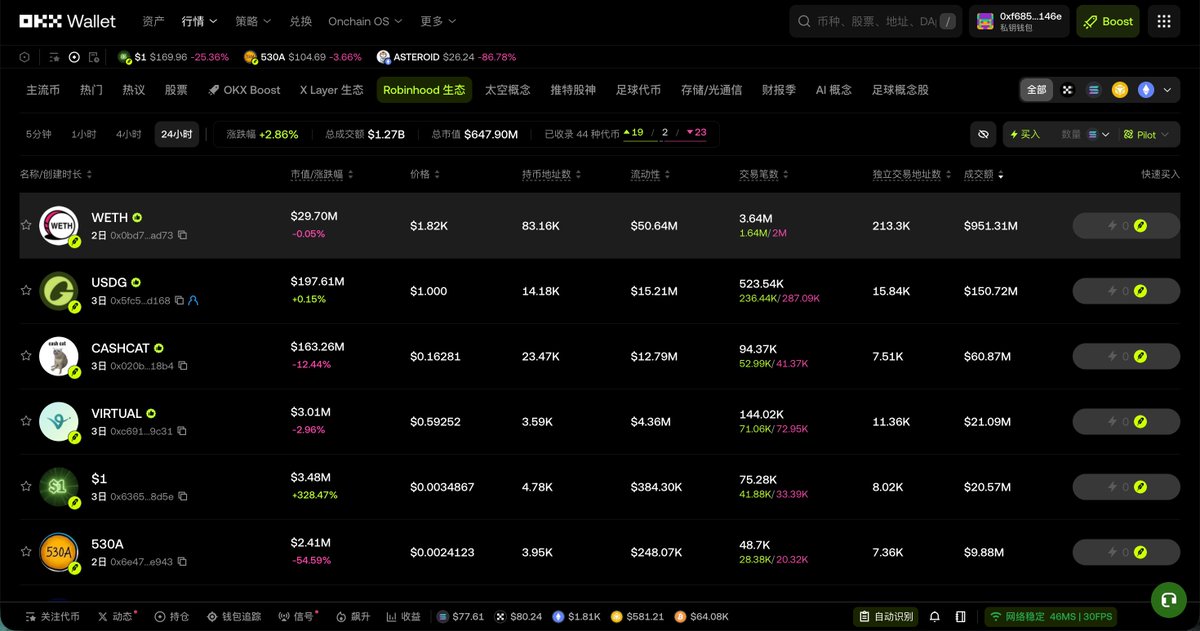Quick buy button in $1 row

1126,486
